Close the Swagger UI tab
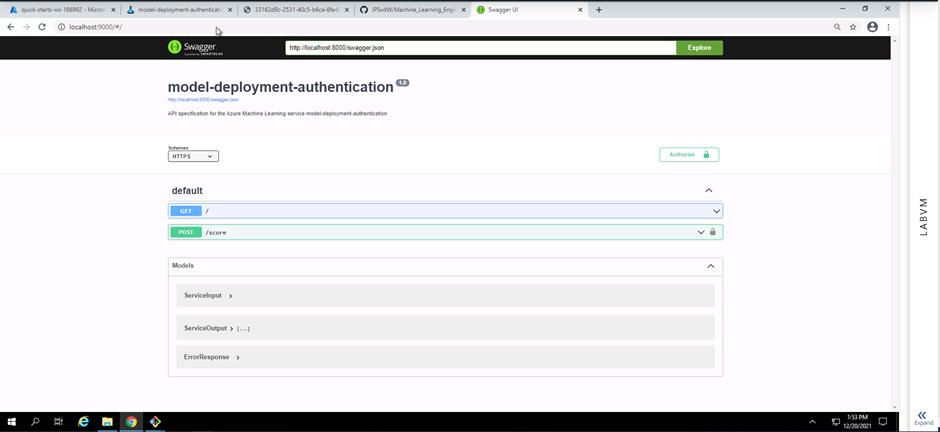This screenshot has height=432, width=940. tap(580, 10)
